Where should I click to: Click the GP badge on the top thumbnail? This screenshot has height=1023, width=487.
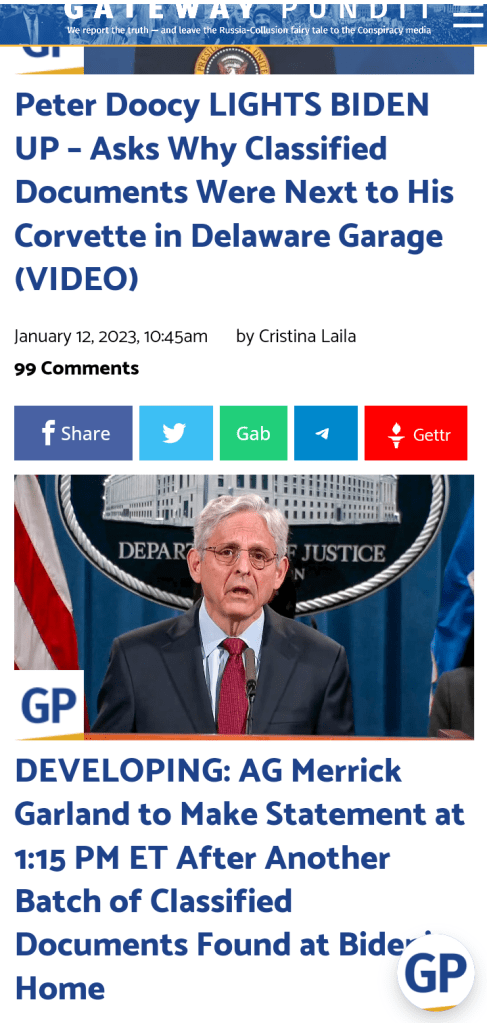pyautogui.click(x=49, y=59)
